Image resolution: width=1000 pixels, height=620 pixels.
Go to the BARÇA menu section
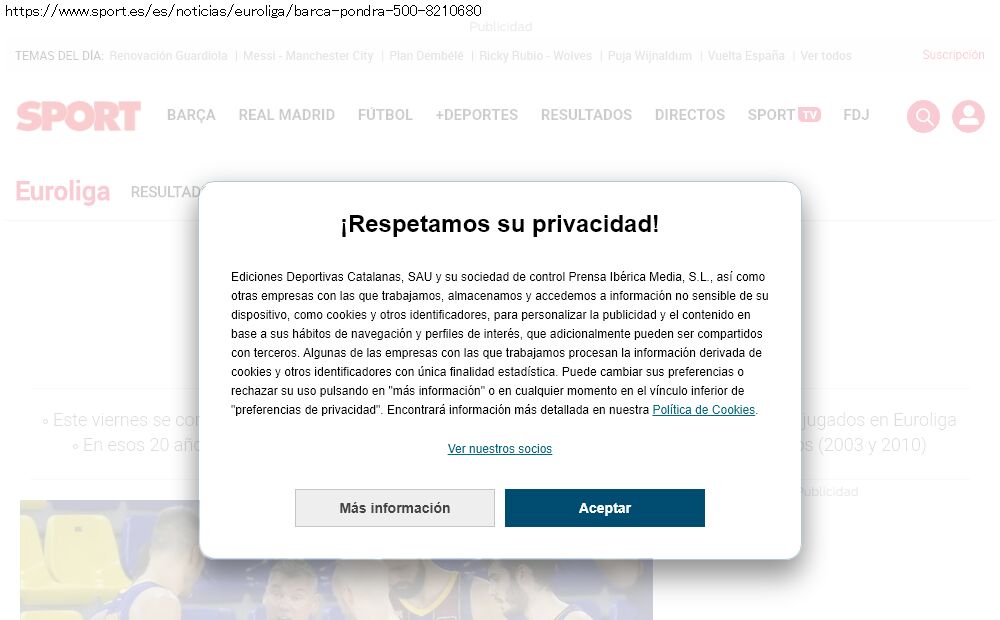pyautogui.click(x=191, y=115)
